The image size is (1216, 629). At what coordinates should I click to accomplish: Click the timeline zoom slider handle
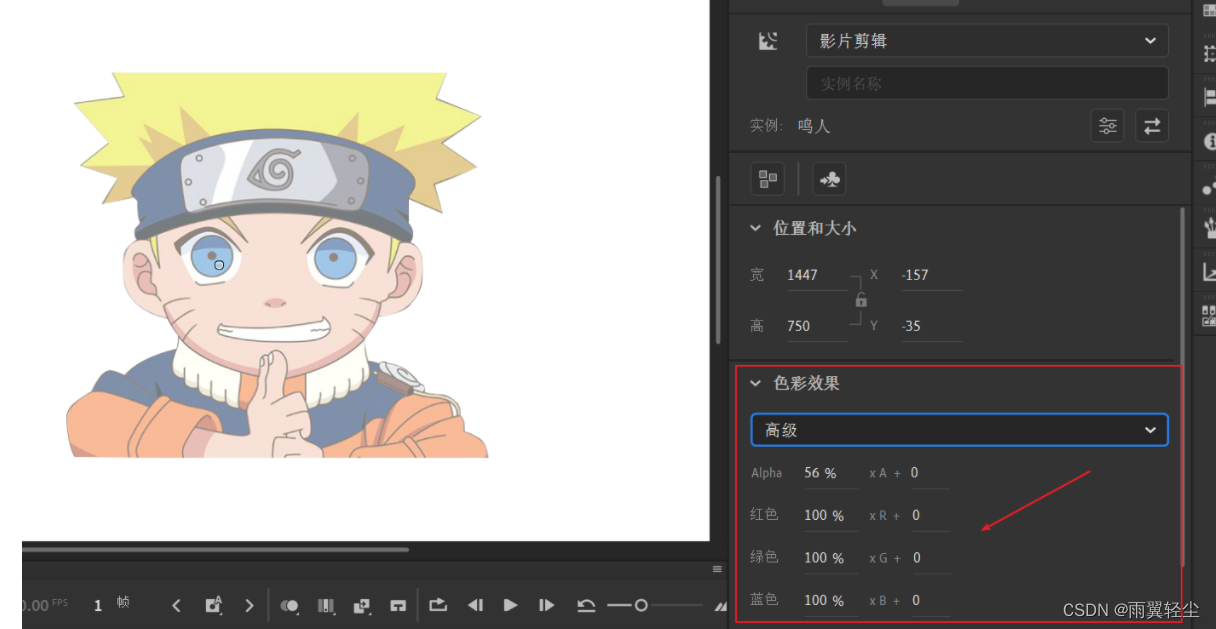point(641,605)
